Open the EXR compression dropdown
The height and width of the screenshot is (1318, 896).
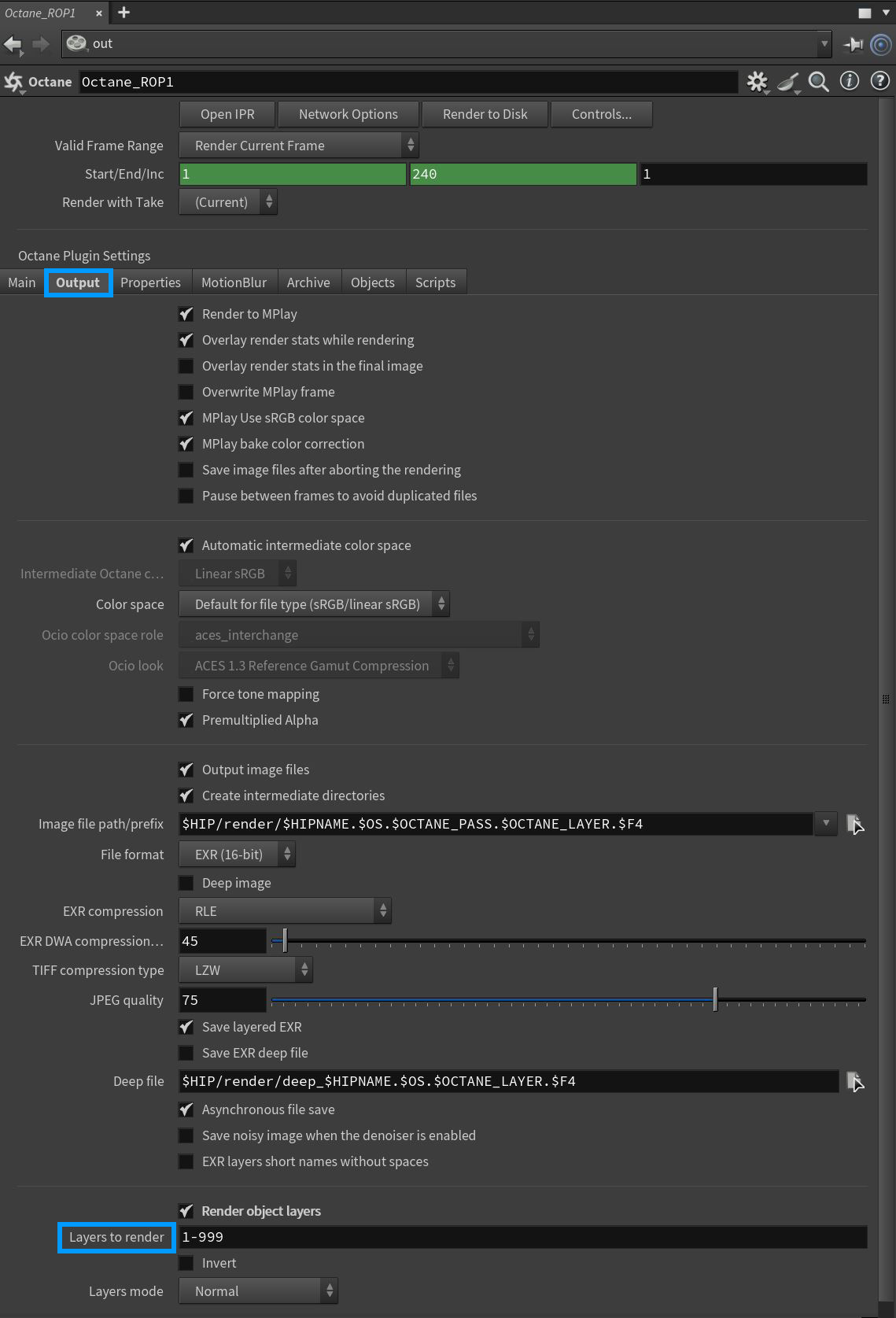[x=285, y=911]
